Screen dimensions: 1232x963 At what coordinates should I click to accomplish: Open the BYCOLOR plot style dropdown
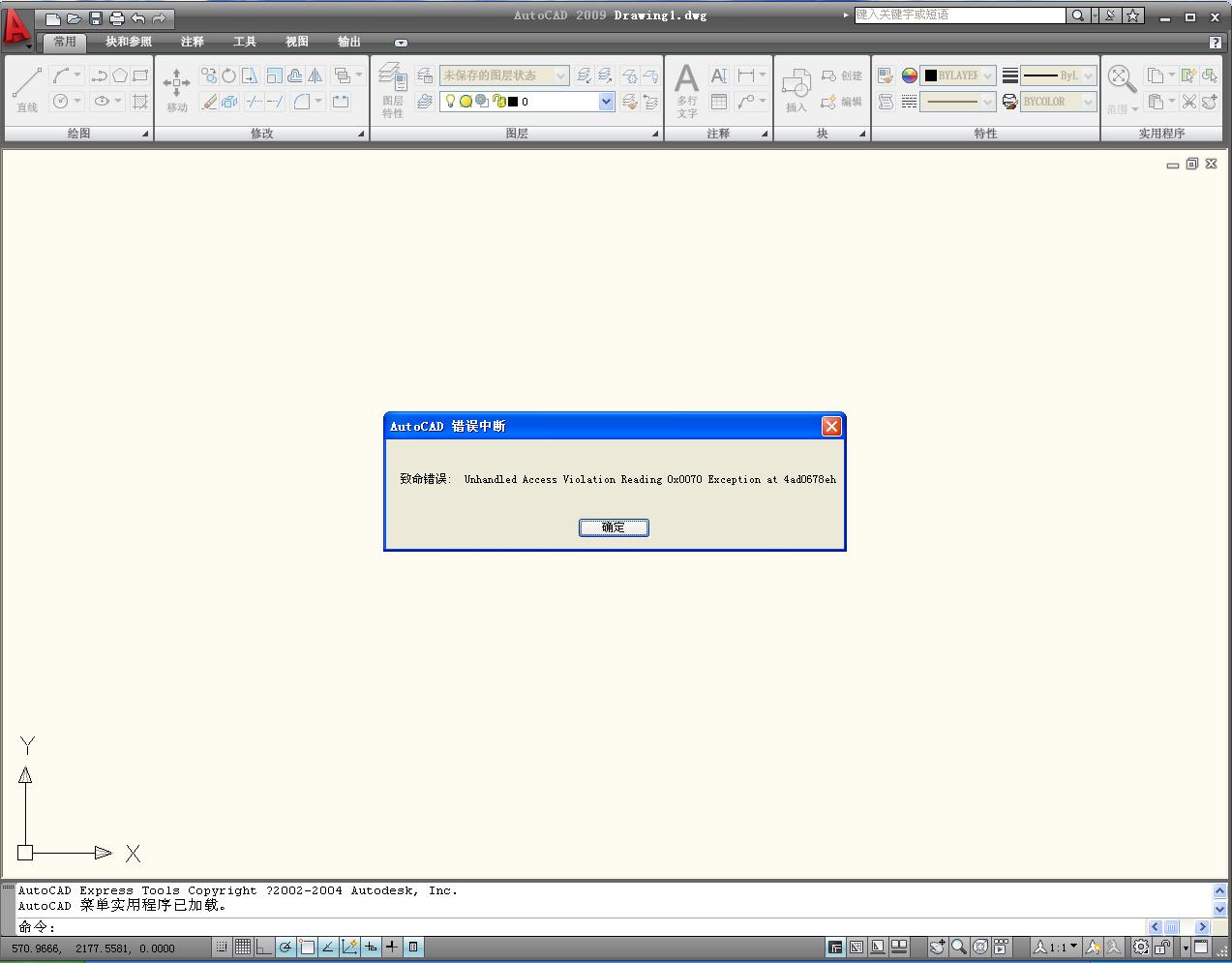[x=1059, y=102]
